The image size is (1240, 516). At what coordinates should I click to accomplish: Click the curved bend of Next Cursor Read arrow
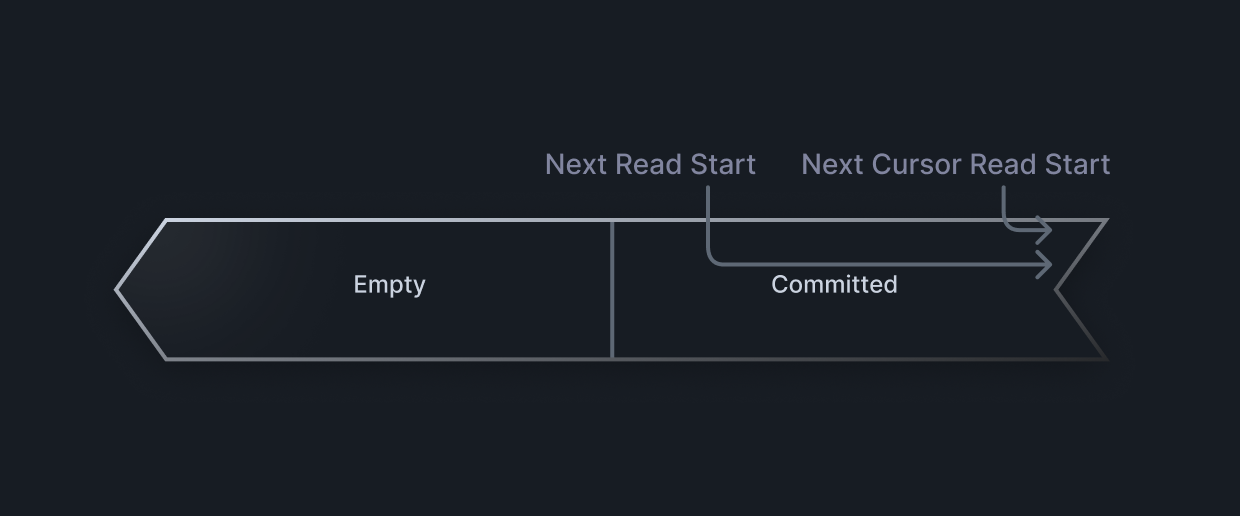tap(1008, 226)
